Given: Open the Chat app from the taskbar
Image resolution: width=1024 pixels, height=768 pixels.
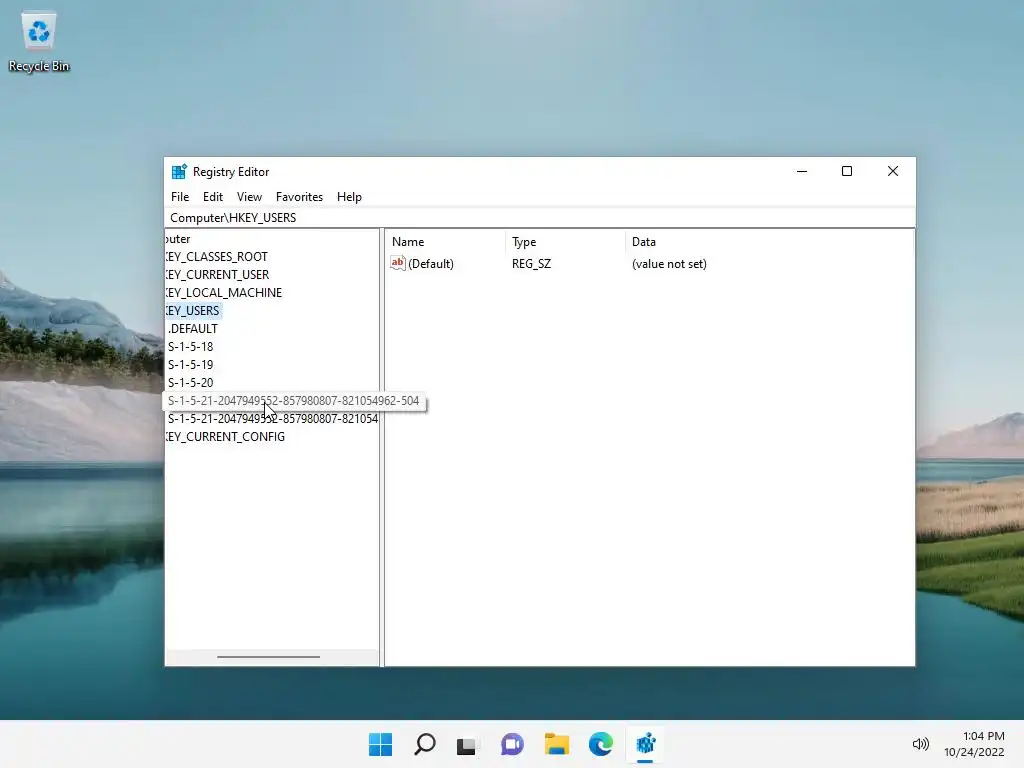Looking at the screenshot, I should click(513, 744).
